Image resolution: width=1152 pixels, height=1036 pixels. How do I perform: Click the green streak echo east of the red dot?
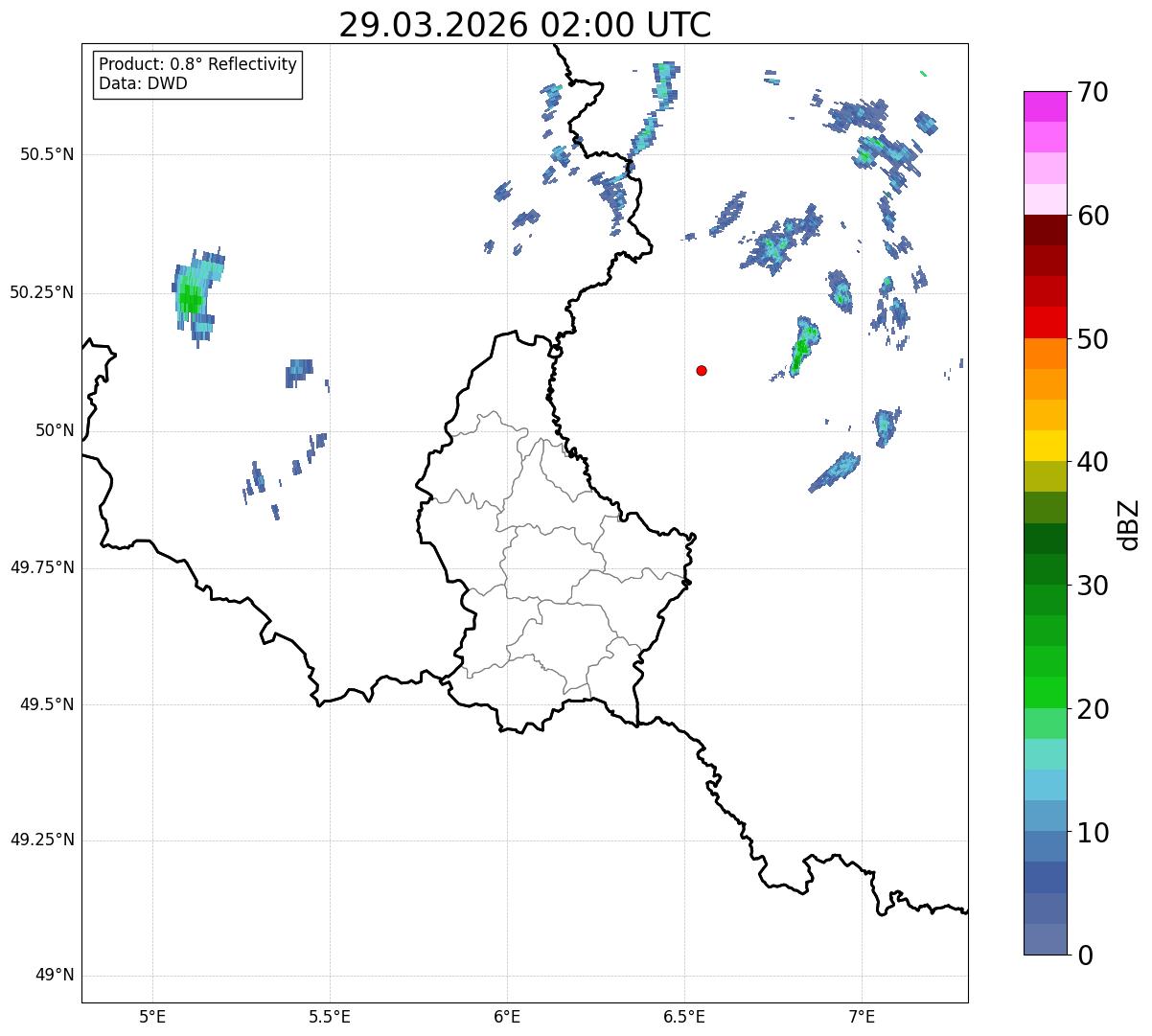pyautogui.click(x=803, y=347)
